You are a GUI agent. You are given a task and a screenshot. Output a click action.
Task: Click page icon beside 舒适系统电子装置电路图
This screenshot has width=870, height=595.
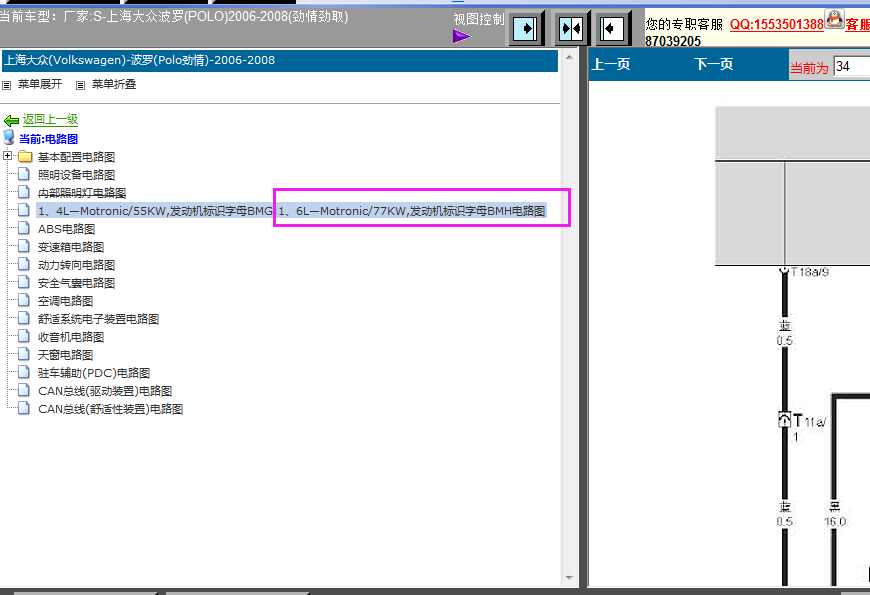[x=23, y=318]
